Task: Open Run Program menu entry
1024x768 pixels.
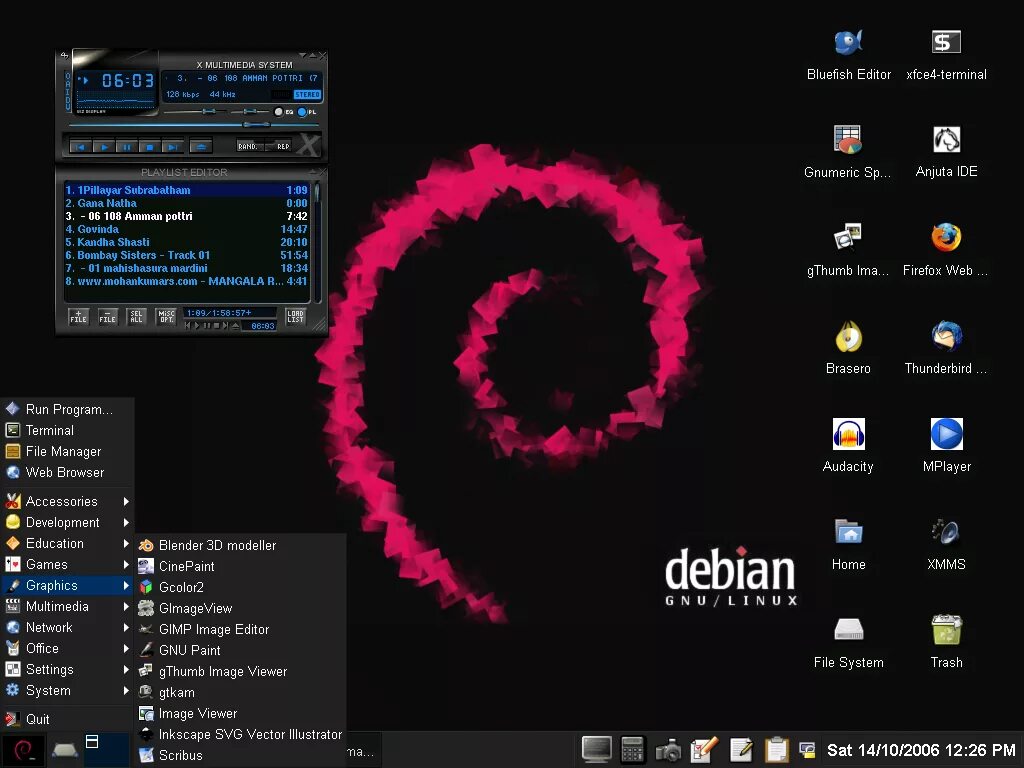Action: pos(67,409)
